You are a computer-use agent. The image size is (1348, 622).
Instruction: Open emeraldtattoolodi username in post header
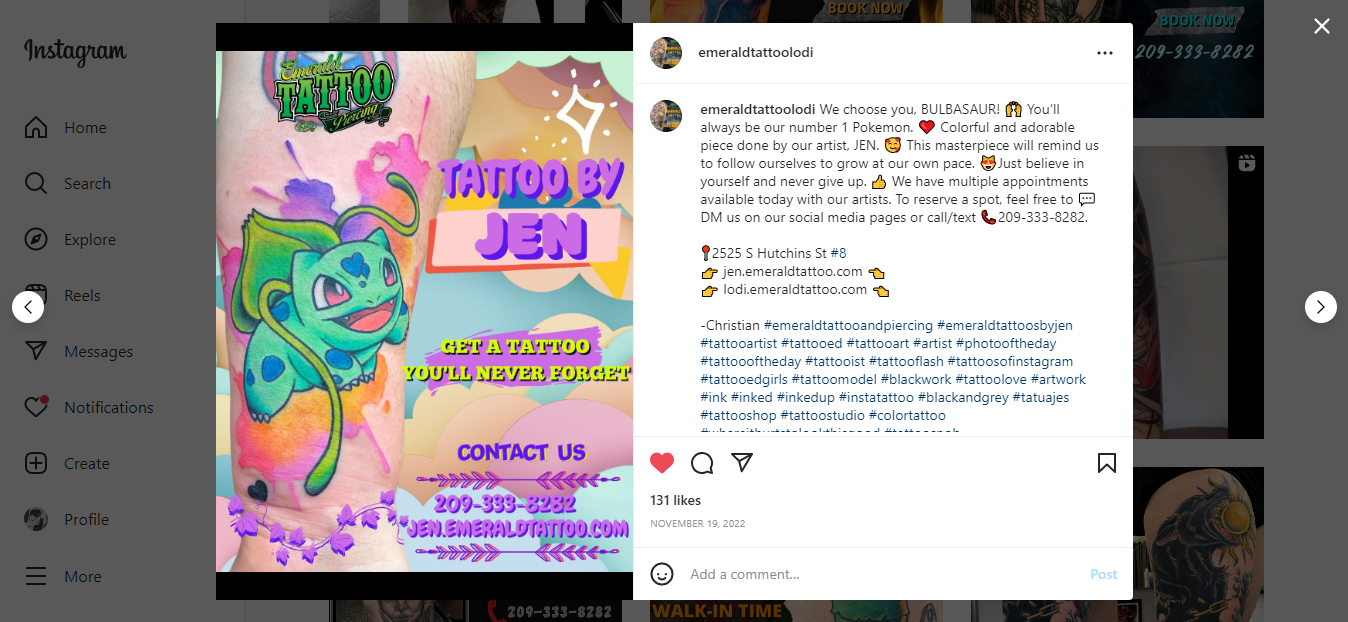(x=755, y=53)
